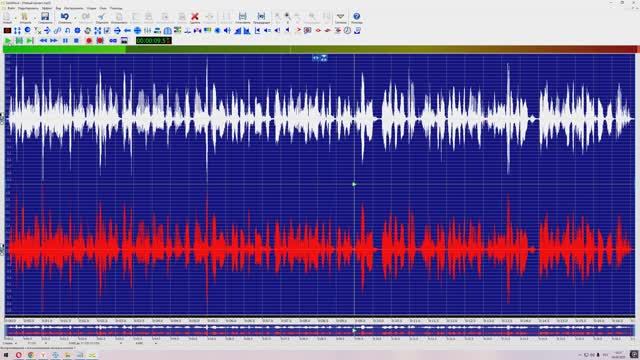
Task: Open the Effect menu in menu bar
Action: (47, 8)
